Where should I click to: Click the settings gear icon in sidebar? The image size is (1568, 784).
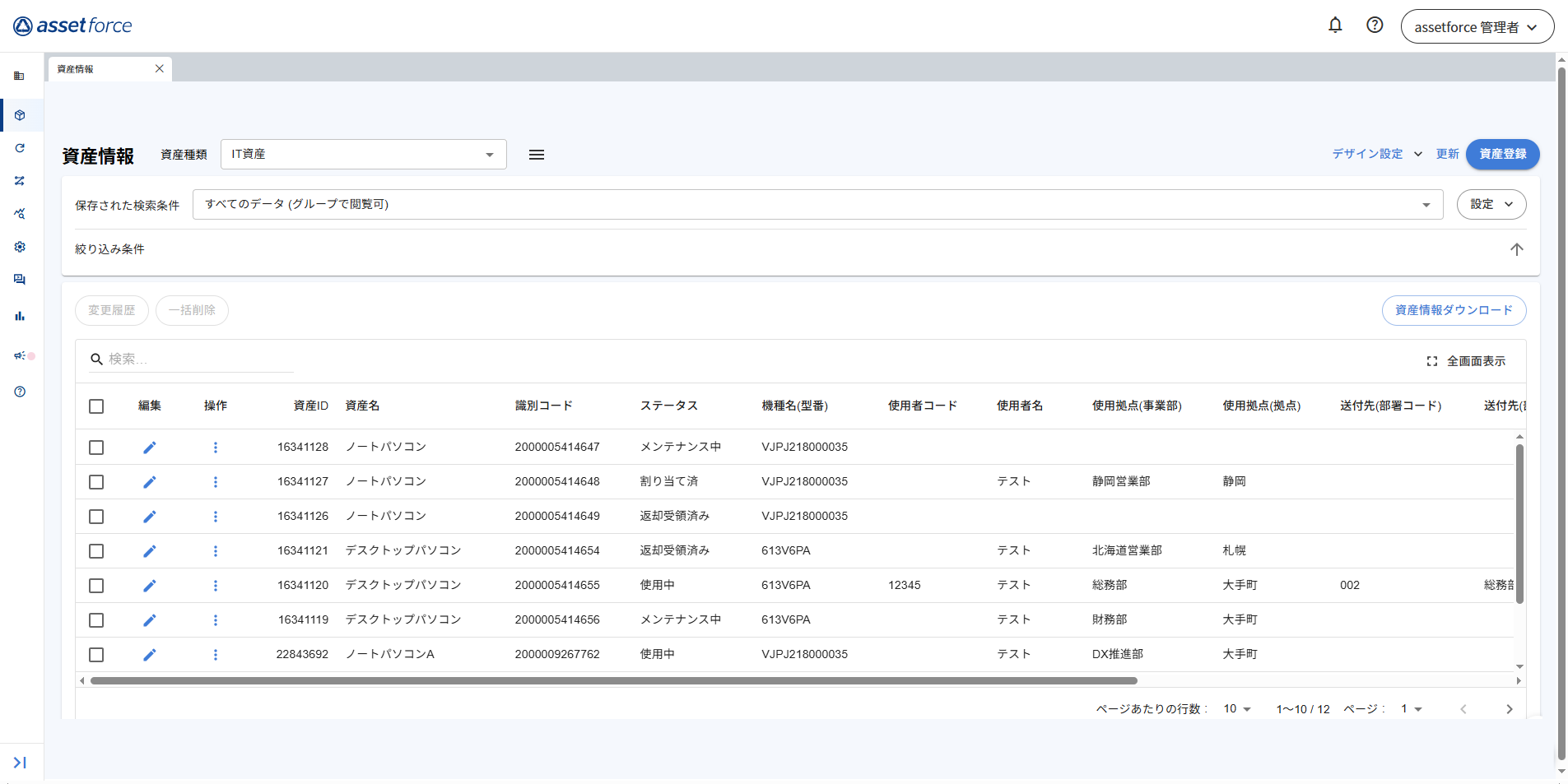click(20, 247)
